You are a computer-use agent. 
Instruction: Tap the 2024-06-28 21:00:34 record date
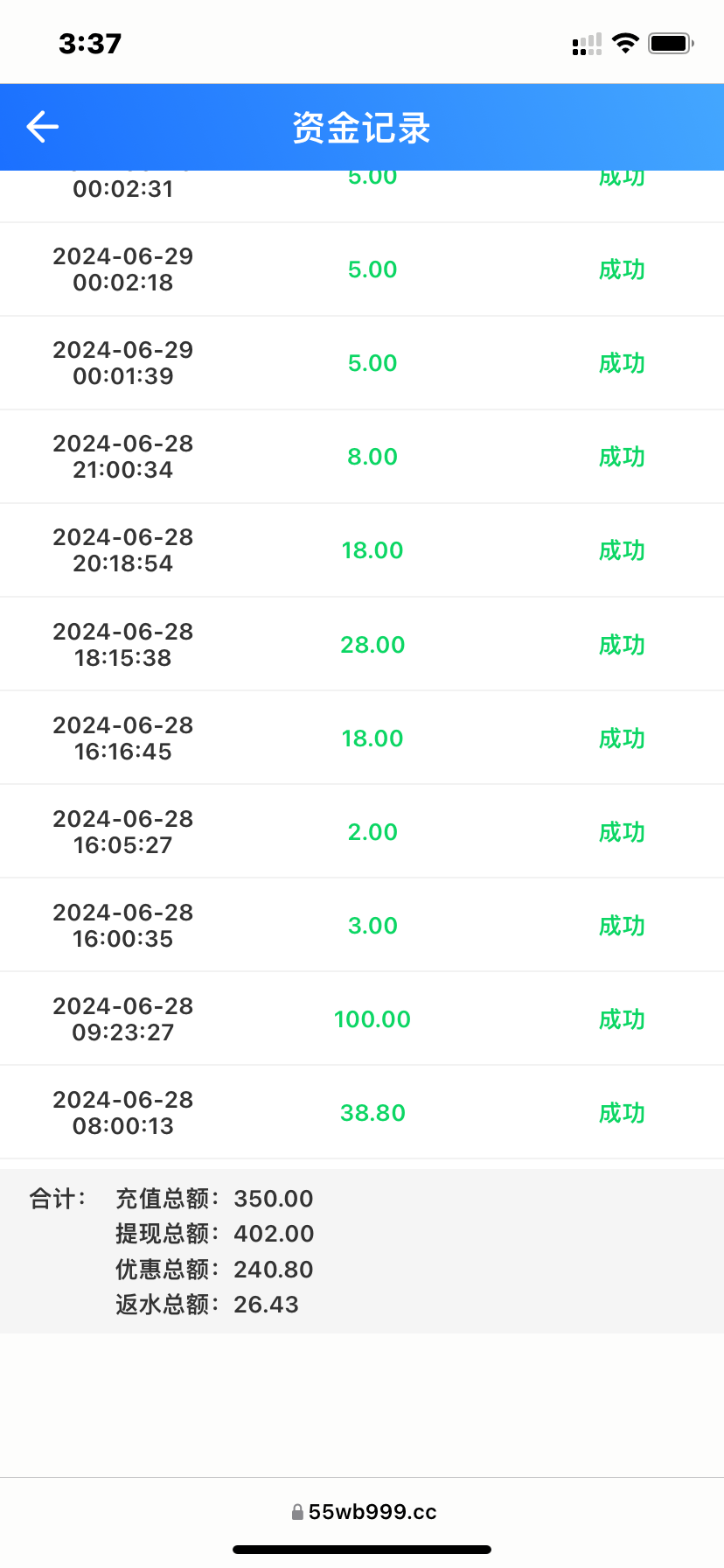pos(123,457)
